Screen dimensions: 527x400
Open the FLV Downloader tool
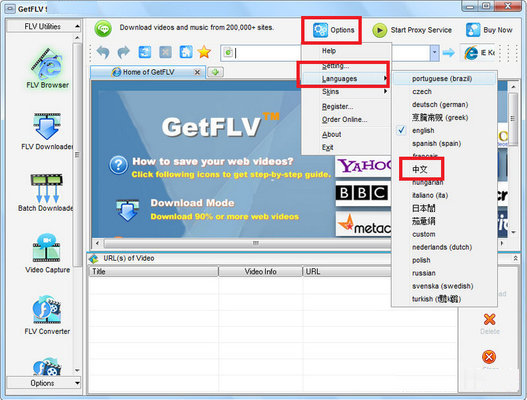[47, 131]
